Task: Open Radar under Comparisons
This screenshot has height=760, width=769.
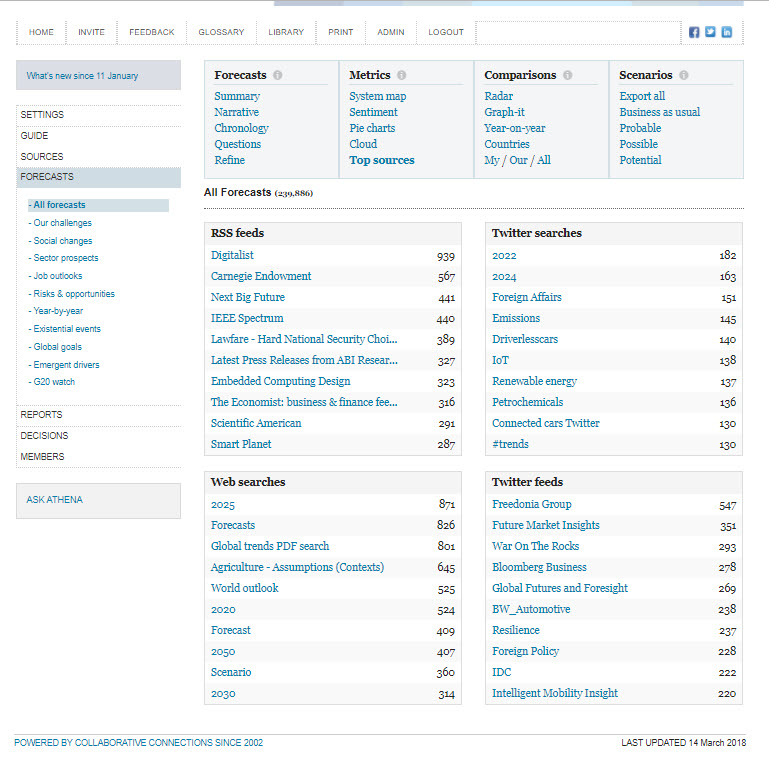Action: (499, 96)
